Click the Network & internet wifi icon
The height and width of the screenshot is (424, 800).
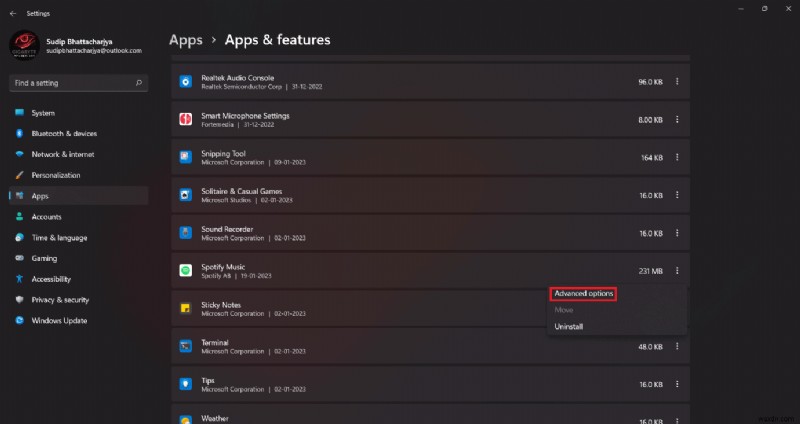[19, 154]
